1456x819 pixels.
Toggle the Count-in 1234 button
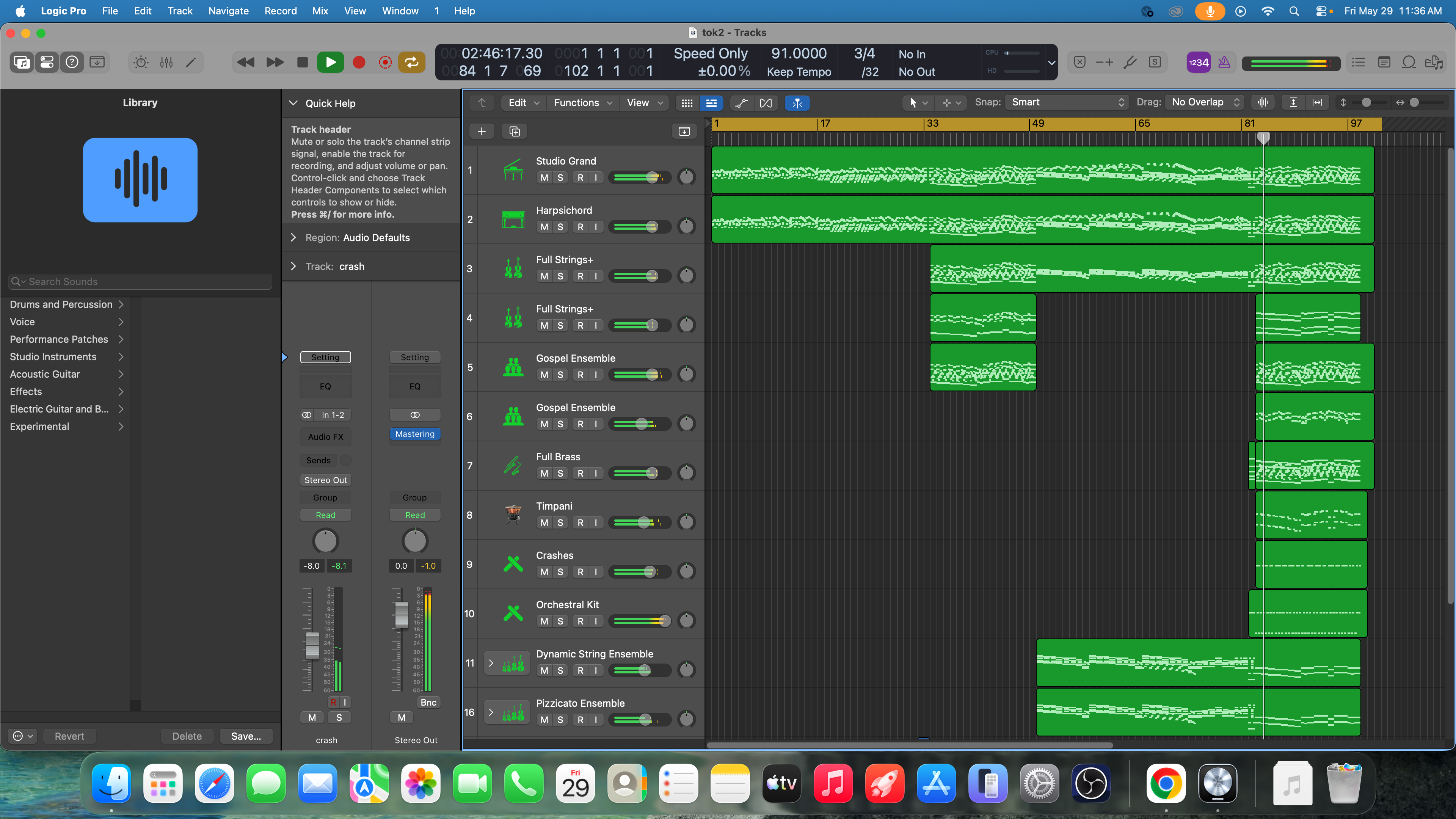coord(1198,62)
